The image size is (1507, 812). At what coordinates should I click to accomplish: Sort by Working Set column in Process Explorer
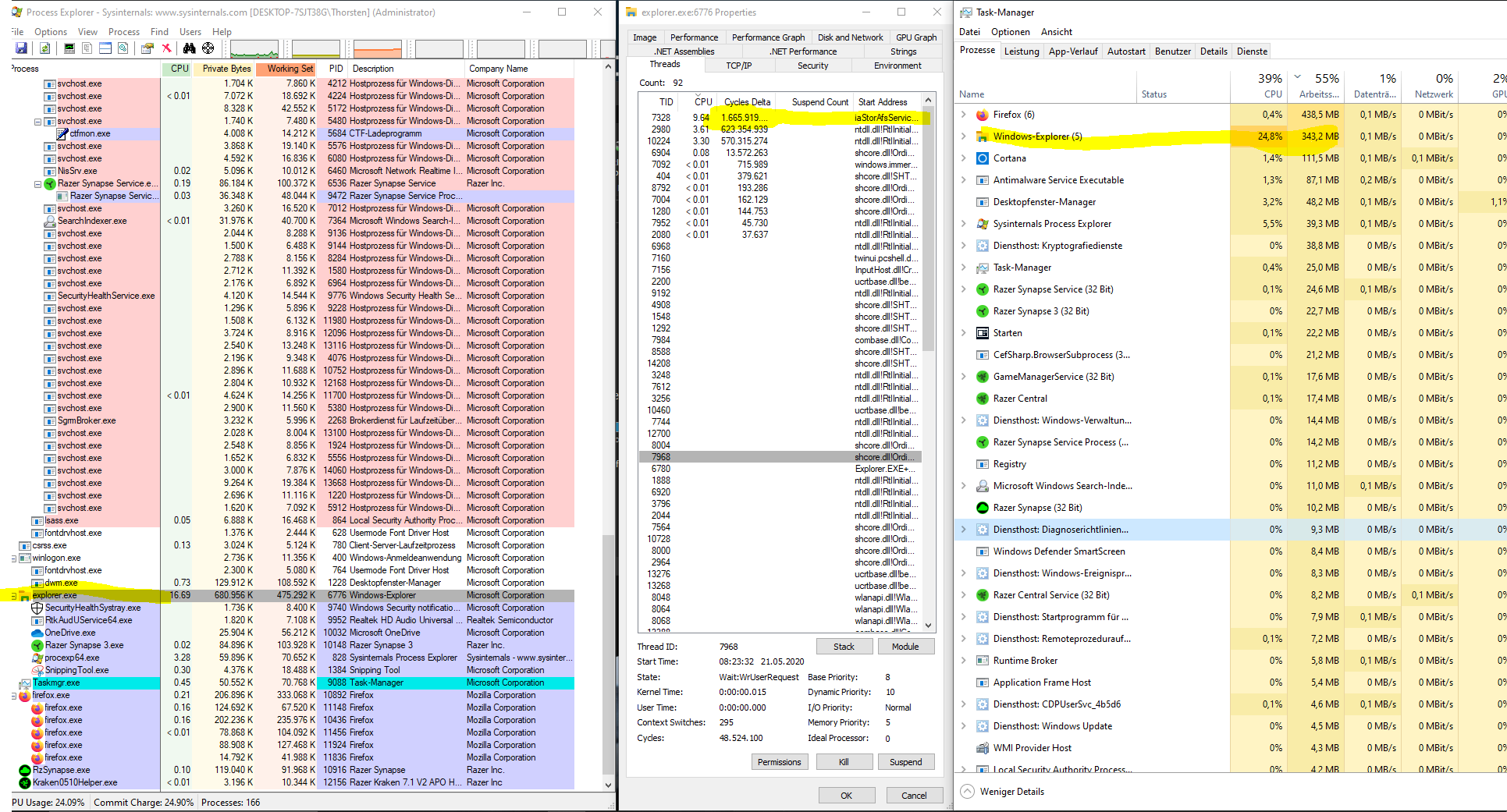[287, 69]
